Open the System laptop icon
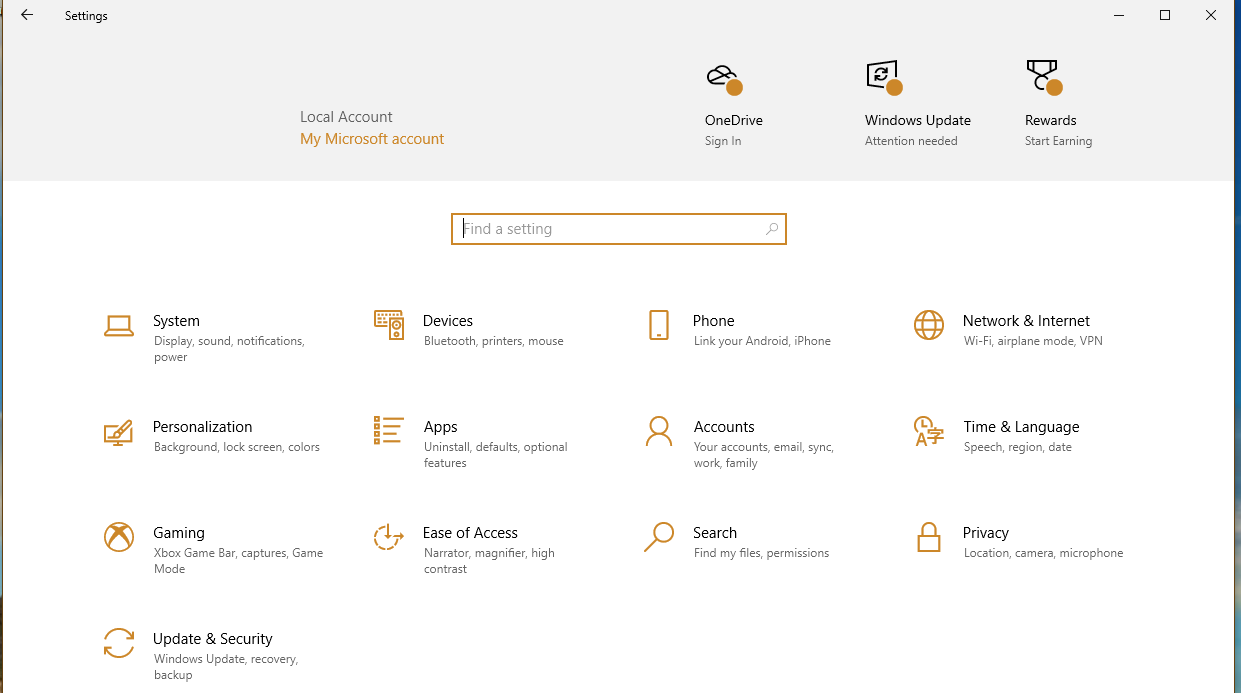 coord(119,326)
